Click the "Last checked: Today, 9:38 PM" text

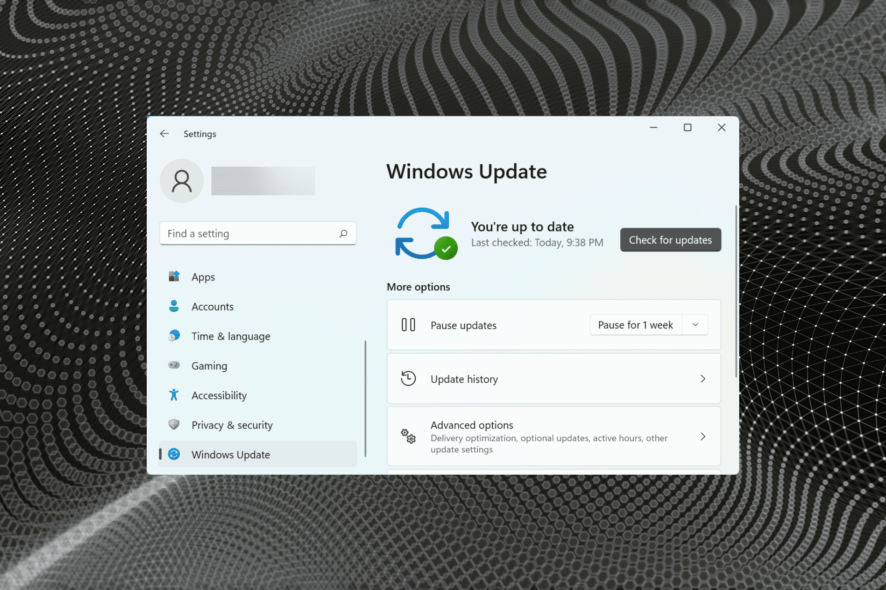(x=537, y=242)
